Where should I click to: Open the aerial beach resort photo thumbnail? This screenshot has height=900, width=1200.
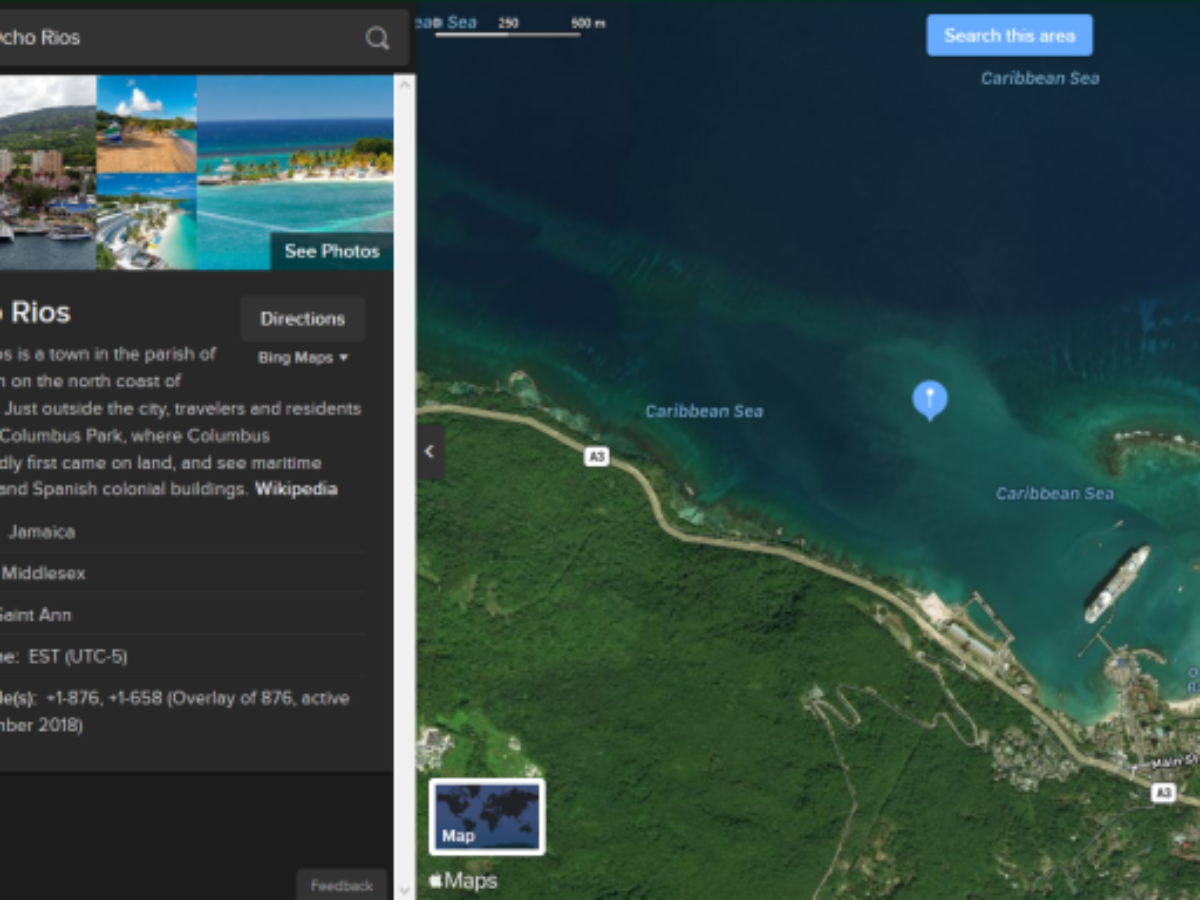147,222
